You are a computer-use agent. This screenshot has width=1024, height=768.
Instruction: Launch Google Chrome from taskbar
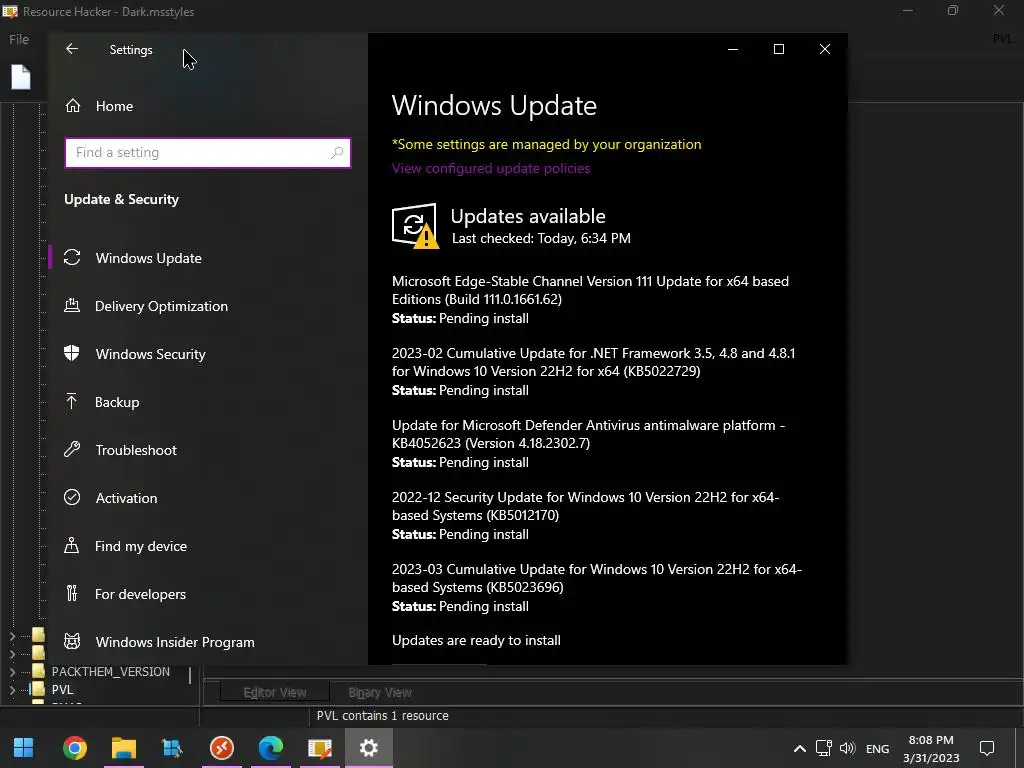pos(74,748)
